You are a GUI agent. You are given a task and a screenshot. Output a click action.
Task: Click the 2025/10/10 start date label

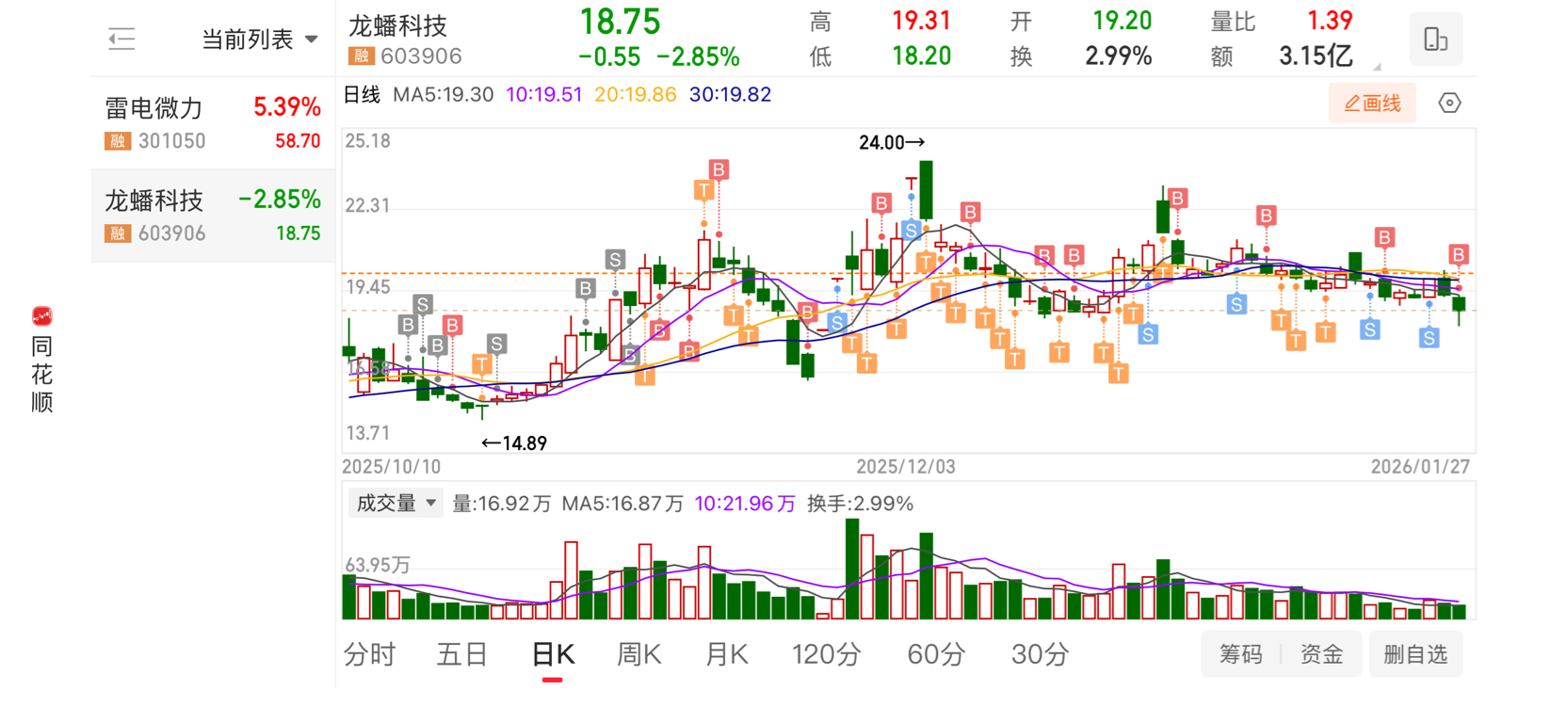[x=391, y=467]
